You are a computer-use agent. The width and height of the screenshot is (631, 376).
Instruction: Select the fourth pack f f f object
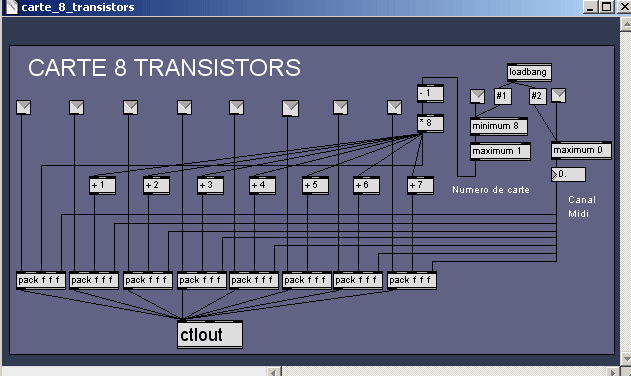click(x=202, y=280)
